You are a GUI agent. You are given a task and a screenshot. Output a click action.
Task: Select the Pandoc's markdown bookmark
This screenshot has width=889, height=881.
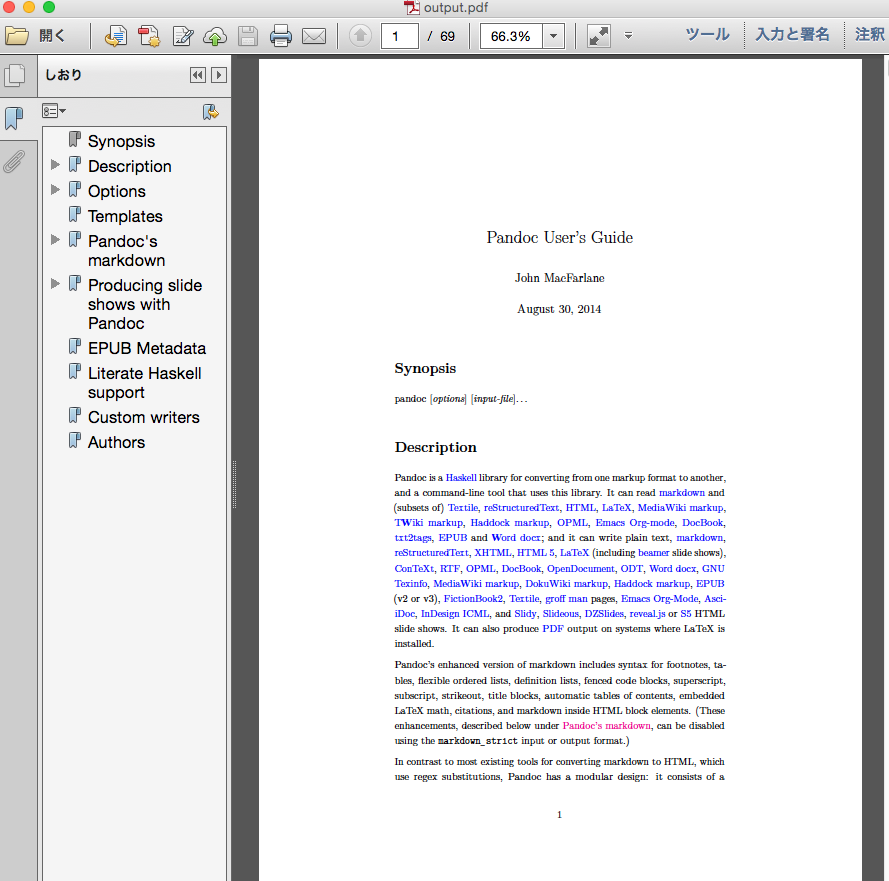click(x=126, y=251)
